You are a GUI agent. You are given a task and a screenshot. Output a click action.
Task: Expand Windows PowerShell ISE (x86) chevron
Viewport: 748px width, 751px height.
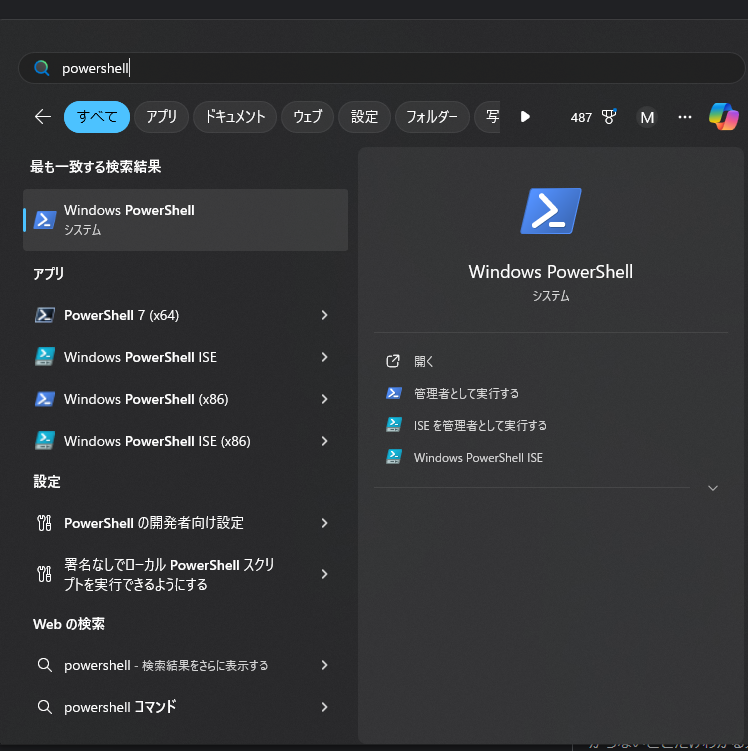[x=325, y=441]
